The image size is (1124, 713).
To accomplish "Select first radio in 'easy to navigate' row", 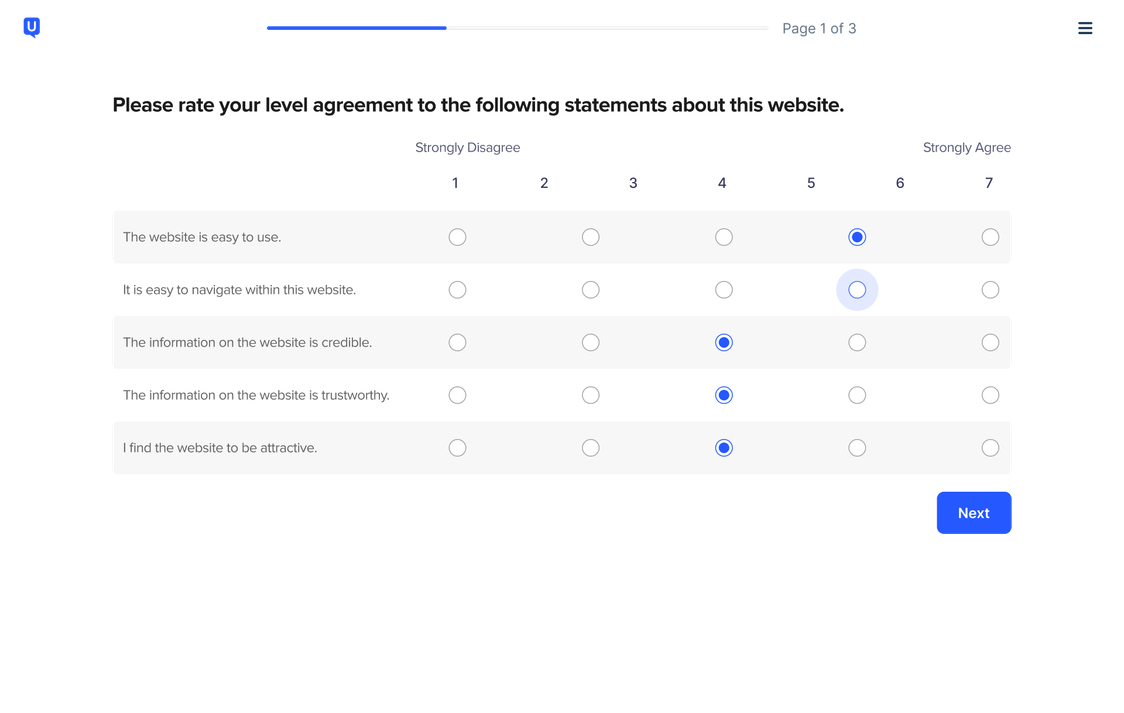I will pos(457,289).
